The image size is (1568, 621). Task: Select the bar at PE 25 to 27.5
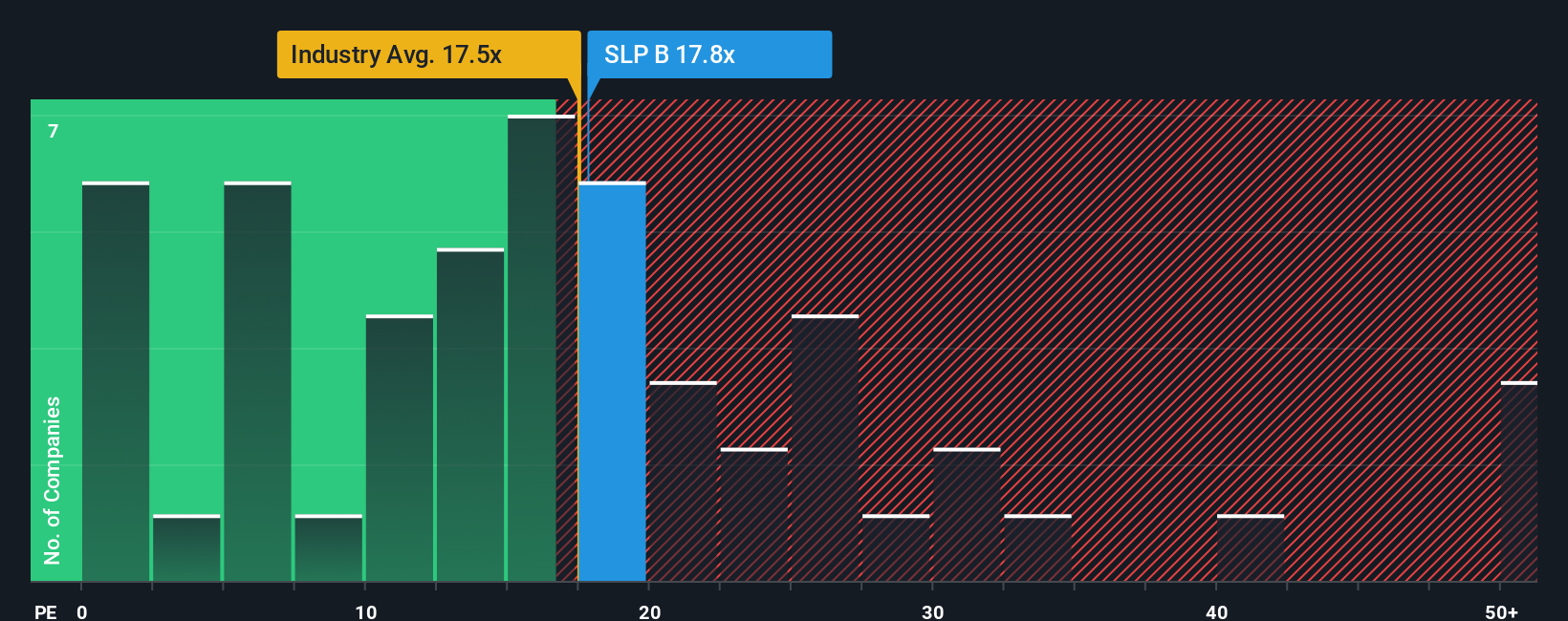point(825,448)
